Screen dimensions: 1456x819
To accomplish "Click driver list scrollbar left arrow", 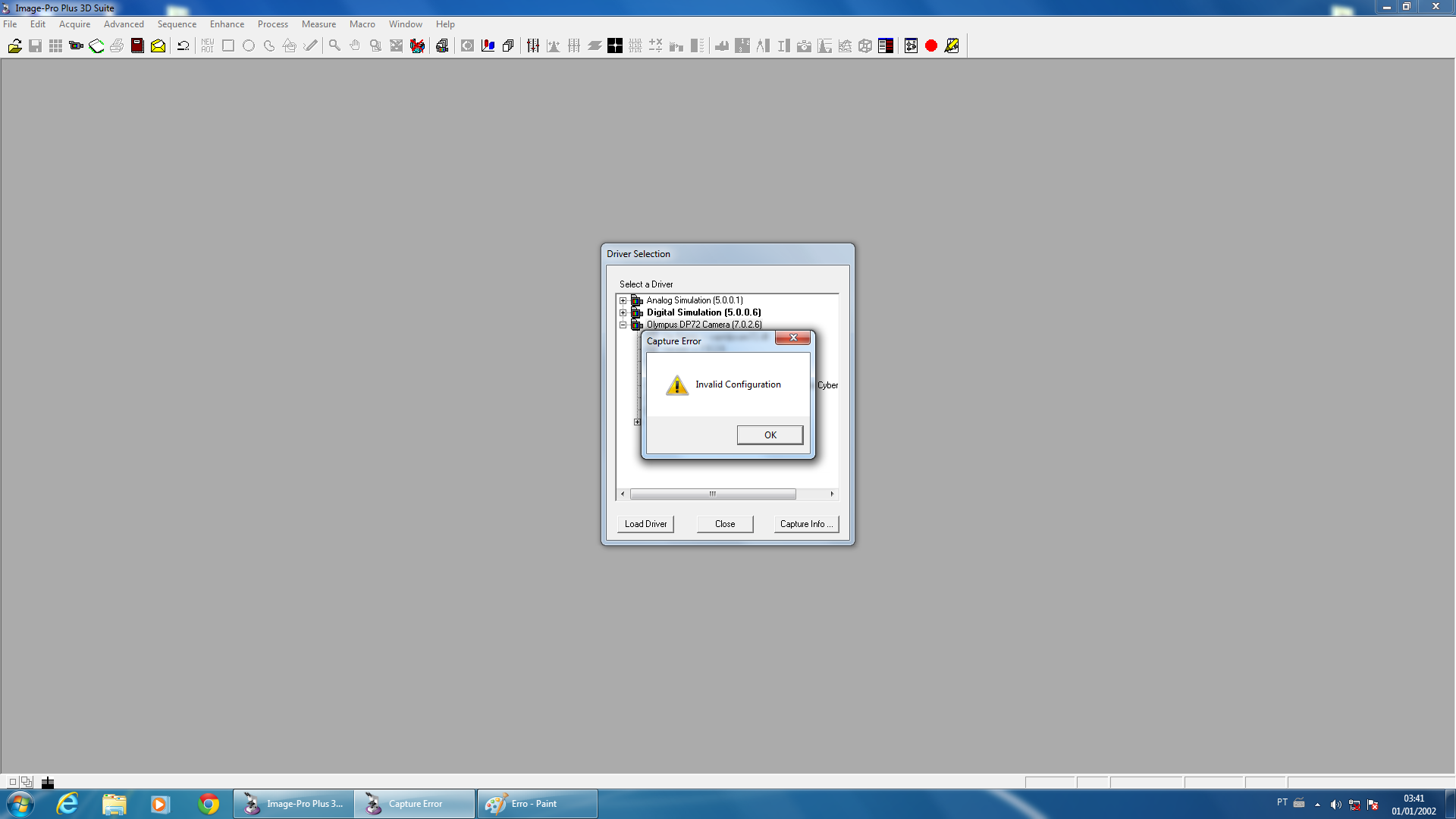I will coord(623,494).
